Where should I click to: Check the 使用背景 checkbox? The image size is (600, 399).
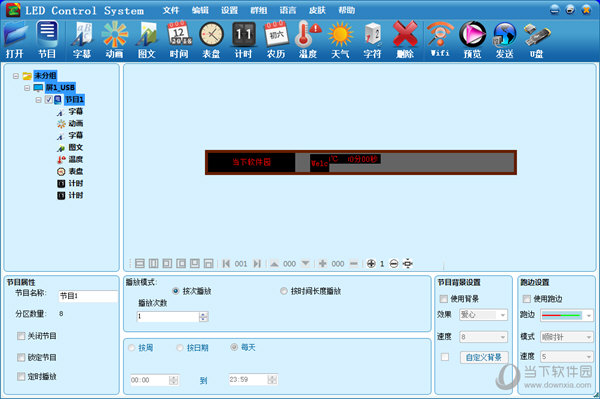[444, 299]
